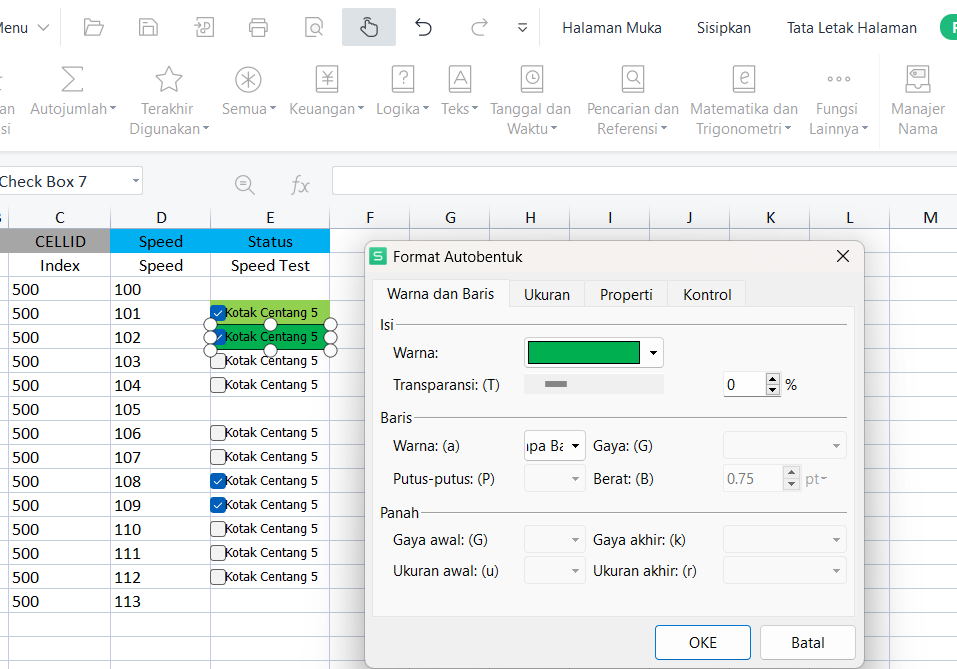
Task: Click the Batal button
Action: point(807,643)
